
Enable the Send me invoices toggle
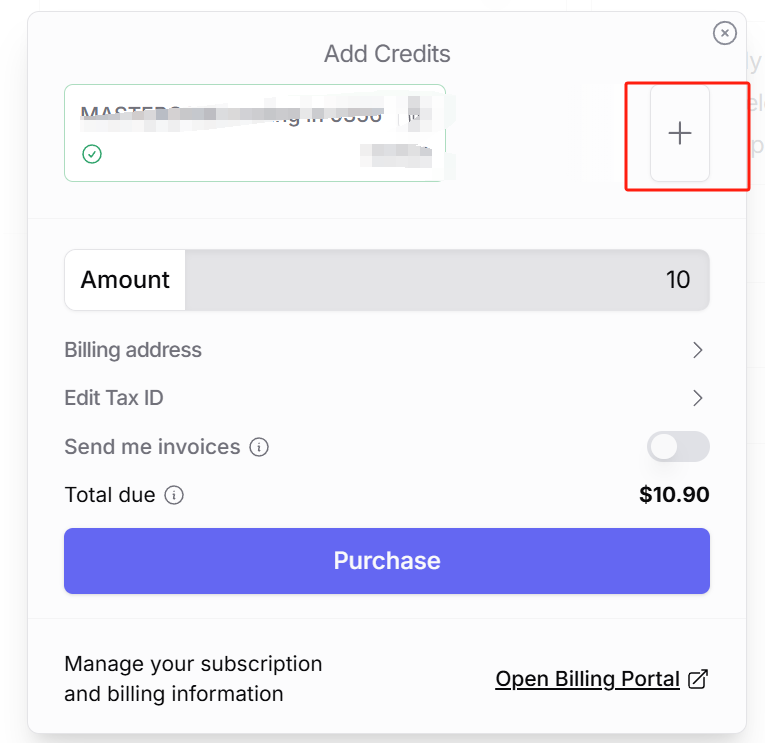point(678,447)
